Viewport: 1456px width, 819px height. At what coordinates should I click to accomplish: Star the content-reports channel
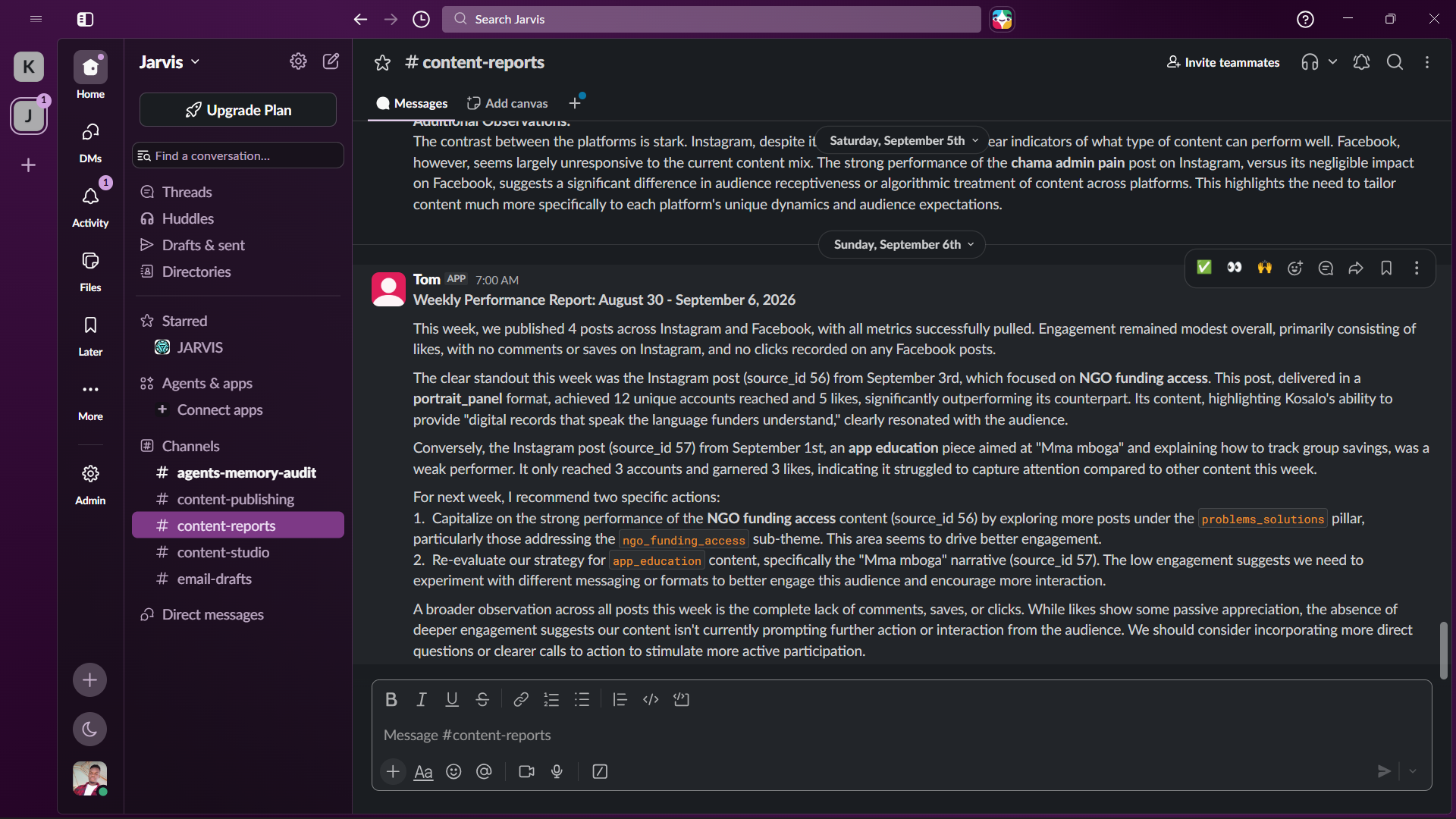tap(382, 62)
